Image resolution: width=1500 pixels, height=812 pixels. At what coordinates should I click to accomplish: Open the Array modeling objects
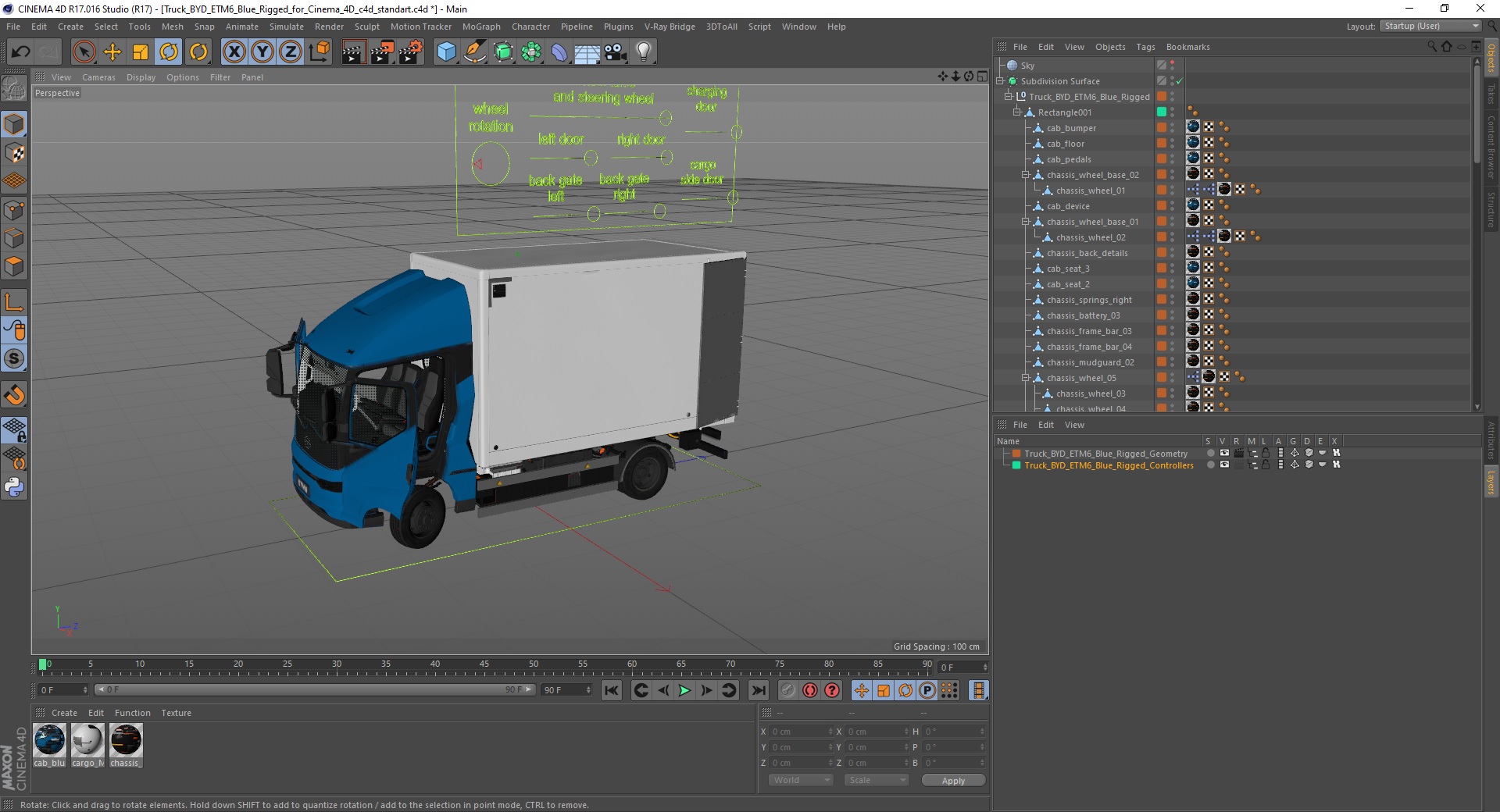pyautogui.click(x=531, y=52)
